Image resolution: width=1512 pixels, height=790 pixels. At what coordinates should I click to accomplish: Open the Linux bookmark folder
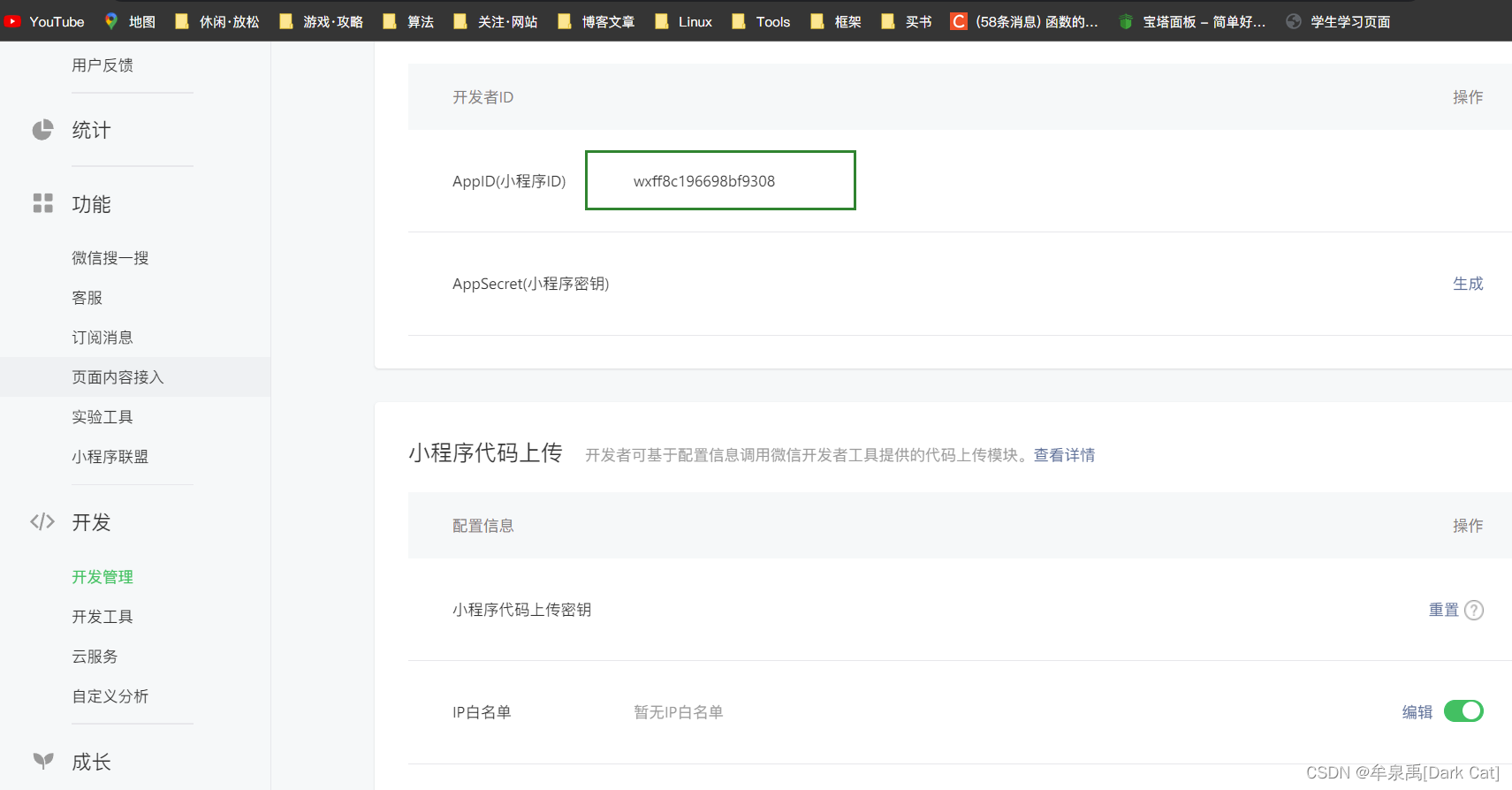coord(684,21)
